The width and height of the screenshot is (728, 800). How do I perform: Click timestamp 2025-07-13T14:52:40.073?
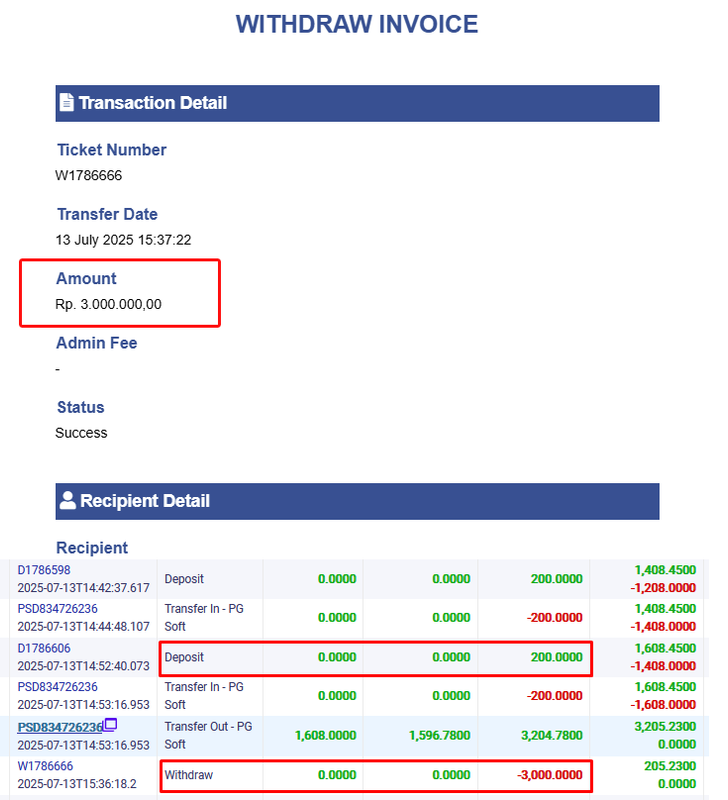(84, 666)
